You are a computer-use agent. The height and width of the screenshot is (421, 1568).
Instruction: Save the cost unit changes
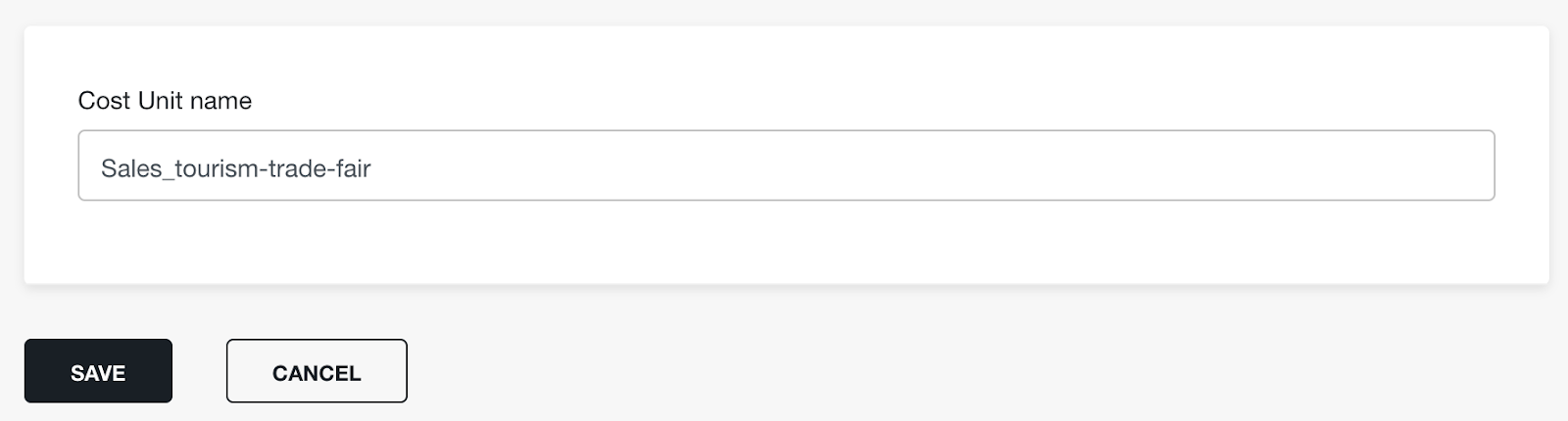tap(98, 371)
